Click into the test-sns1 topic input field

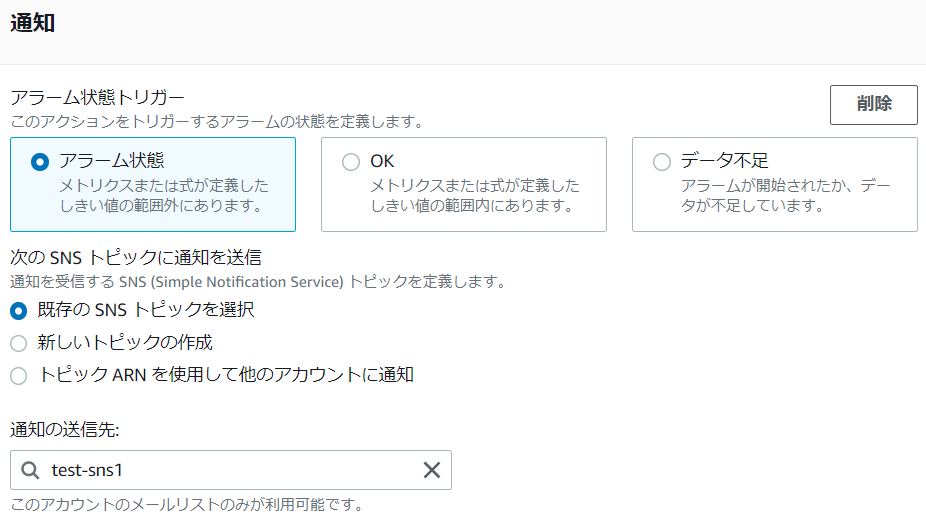tap(230, 470)
